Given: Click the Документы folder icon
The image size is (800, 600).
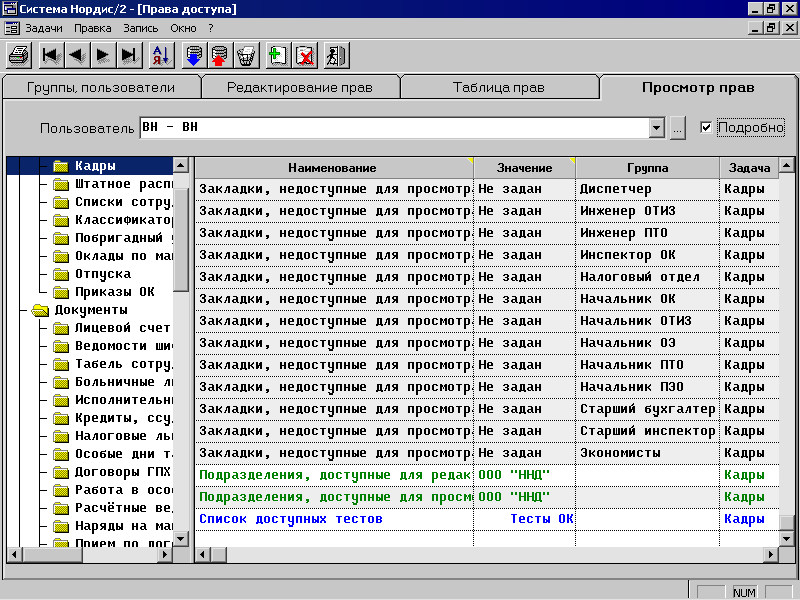Looking at the screenshot, I should (40, 310).
